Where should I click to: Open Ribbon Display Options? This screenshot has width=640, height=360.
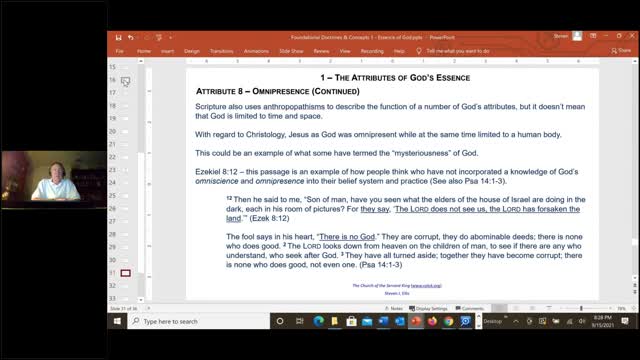click(593, 36)
